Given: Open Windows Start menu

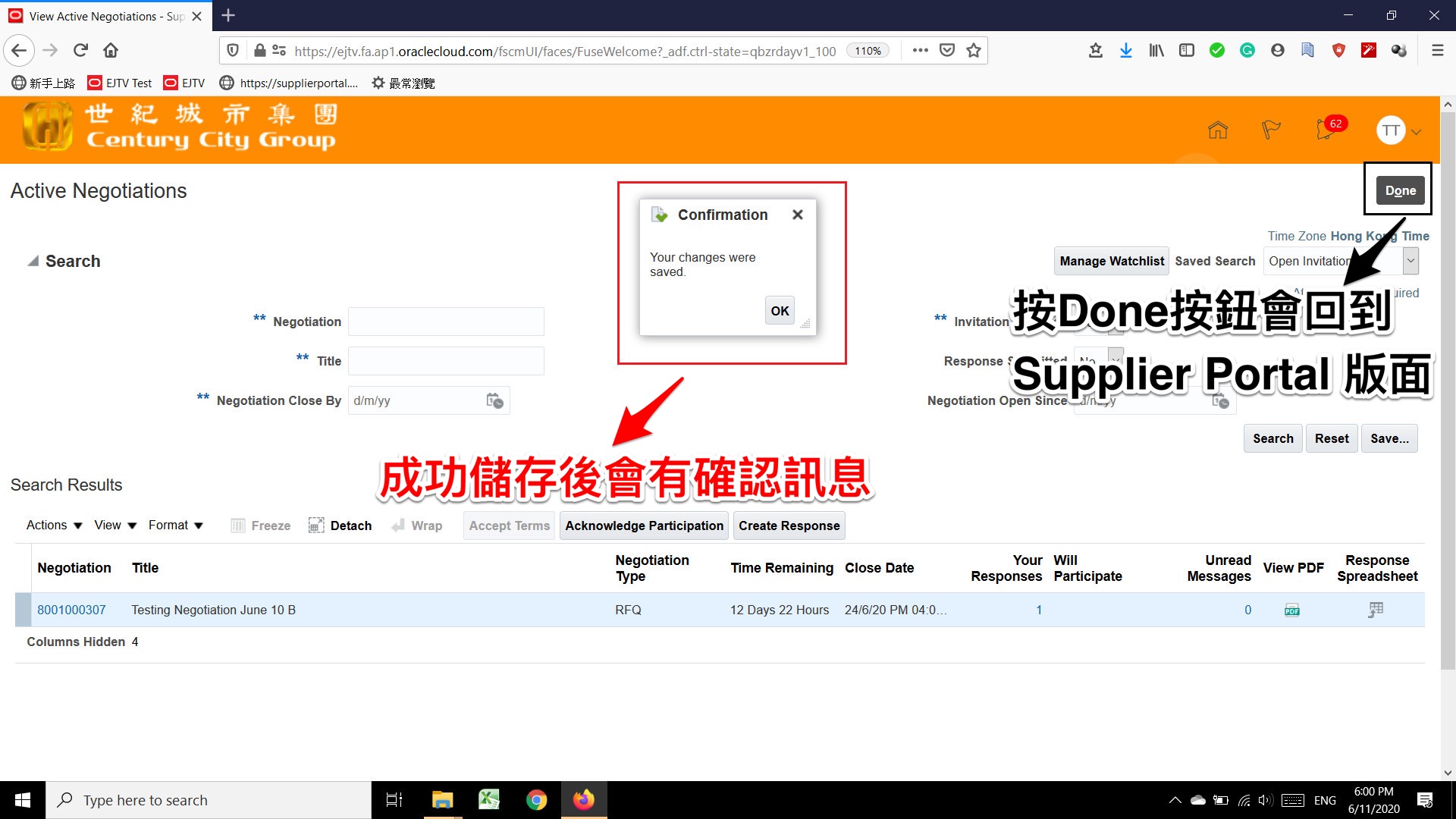Looking at the screenshot, I should (x=23, y=800).
